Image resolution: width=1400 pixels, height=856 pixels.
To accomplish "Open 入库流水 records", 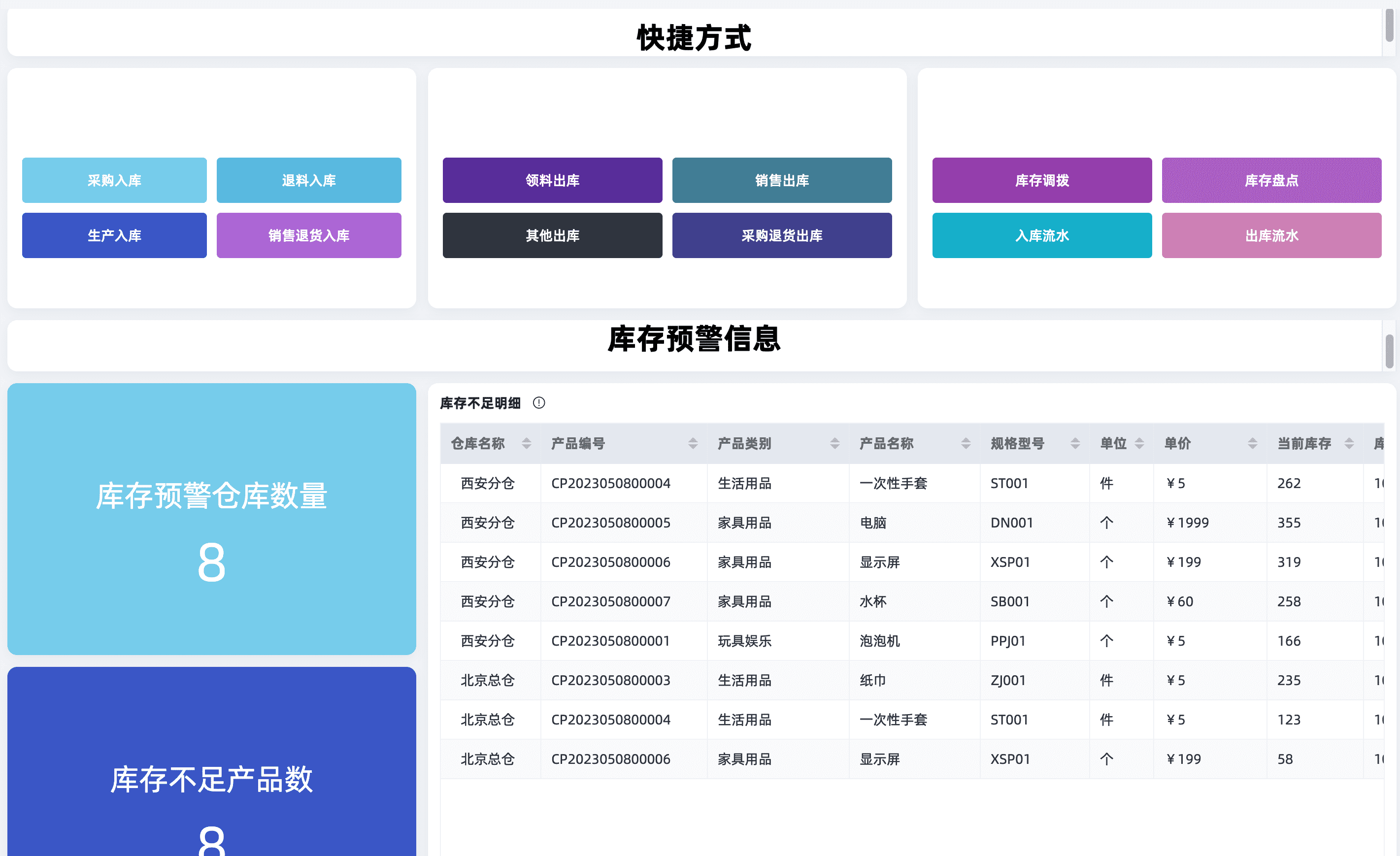I will tap(1041, 235).
